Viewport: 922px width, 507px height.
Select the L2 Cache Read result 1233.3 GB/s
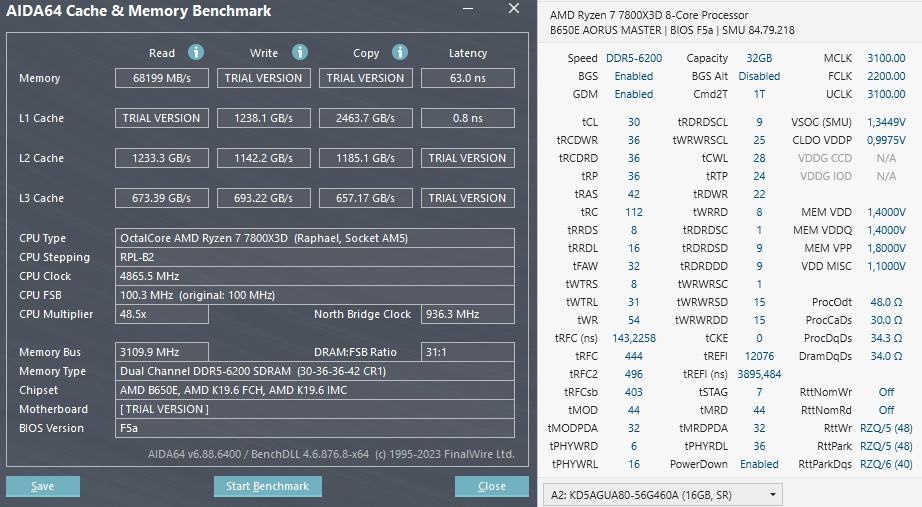[x=162, y=158]
